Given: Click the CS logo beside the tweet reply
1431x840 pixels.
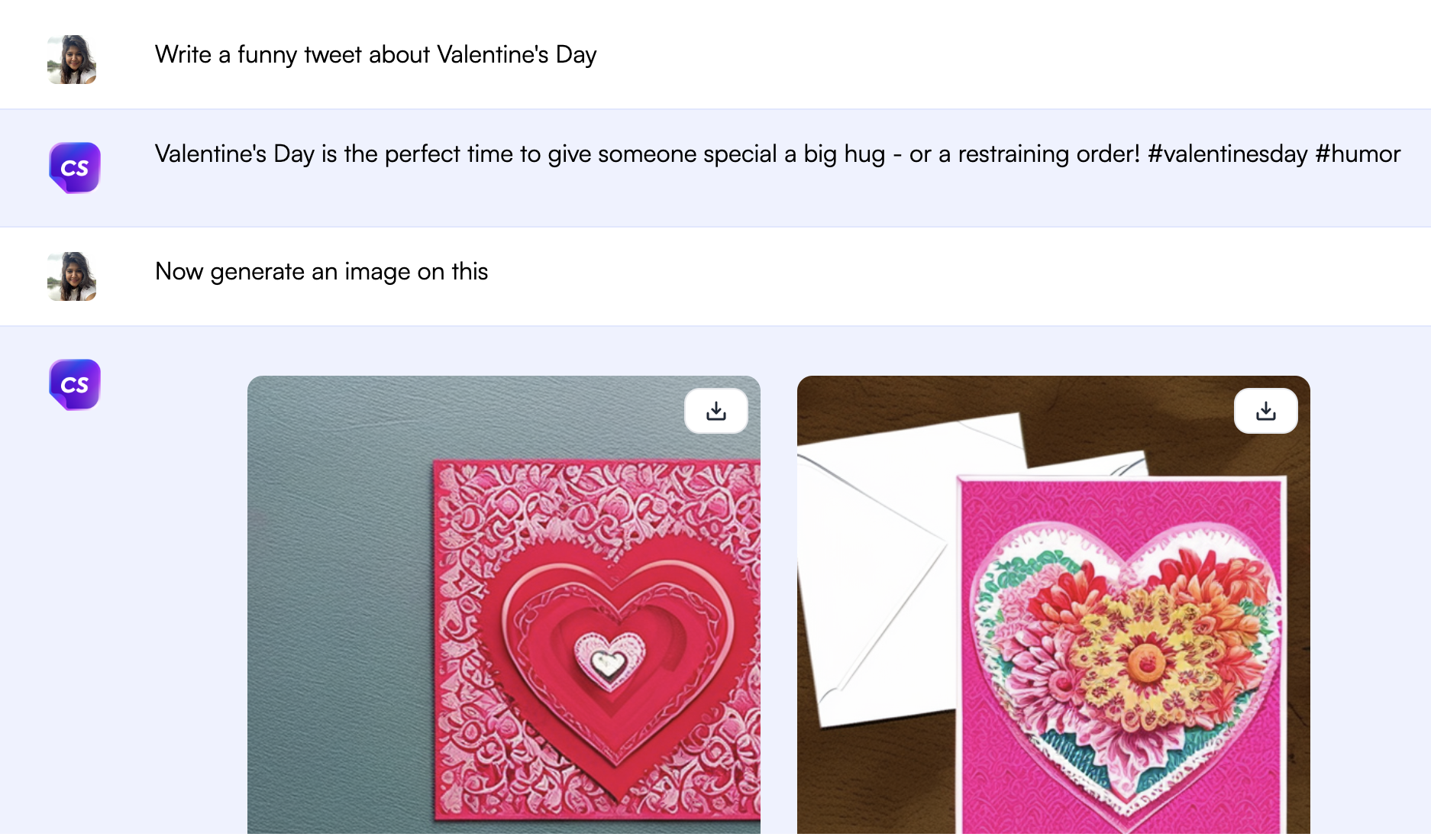Looking at the screenshot, I should pos(74,168).
